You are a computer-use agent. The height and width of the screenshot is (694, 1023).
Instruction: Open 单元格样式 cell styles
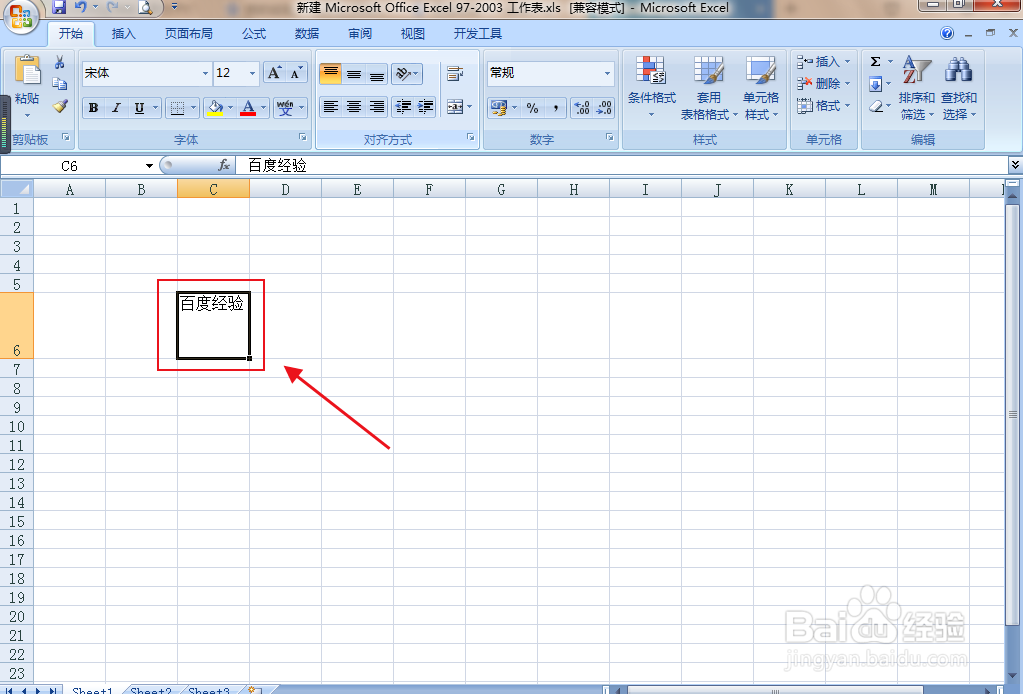761,87
